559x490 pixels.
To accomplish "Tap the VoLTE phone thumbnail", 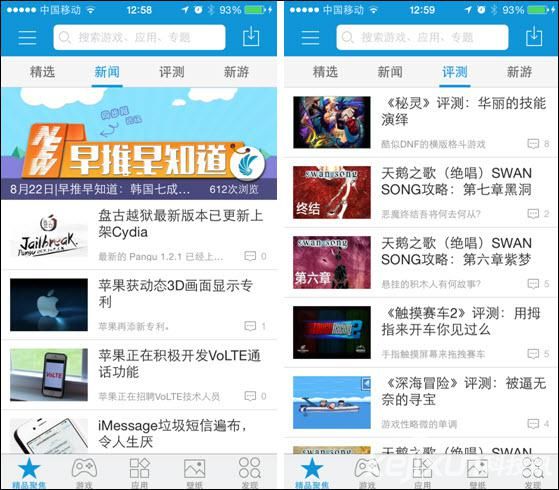I will pos(49,374).
